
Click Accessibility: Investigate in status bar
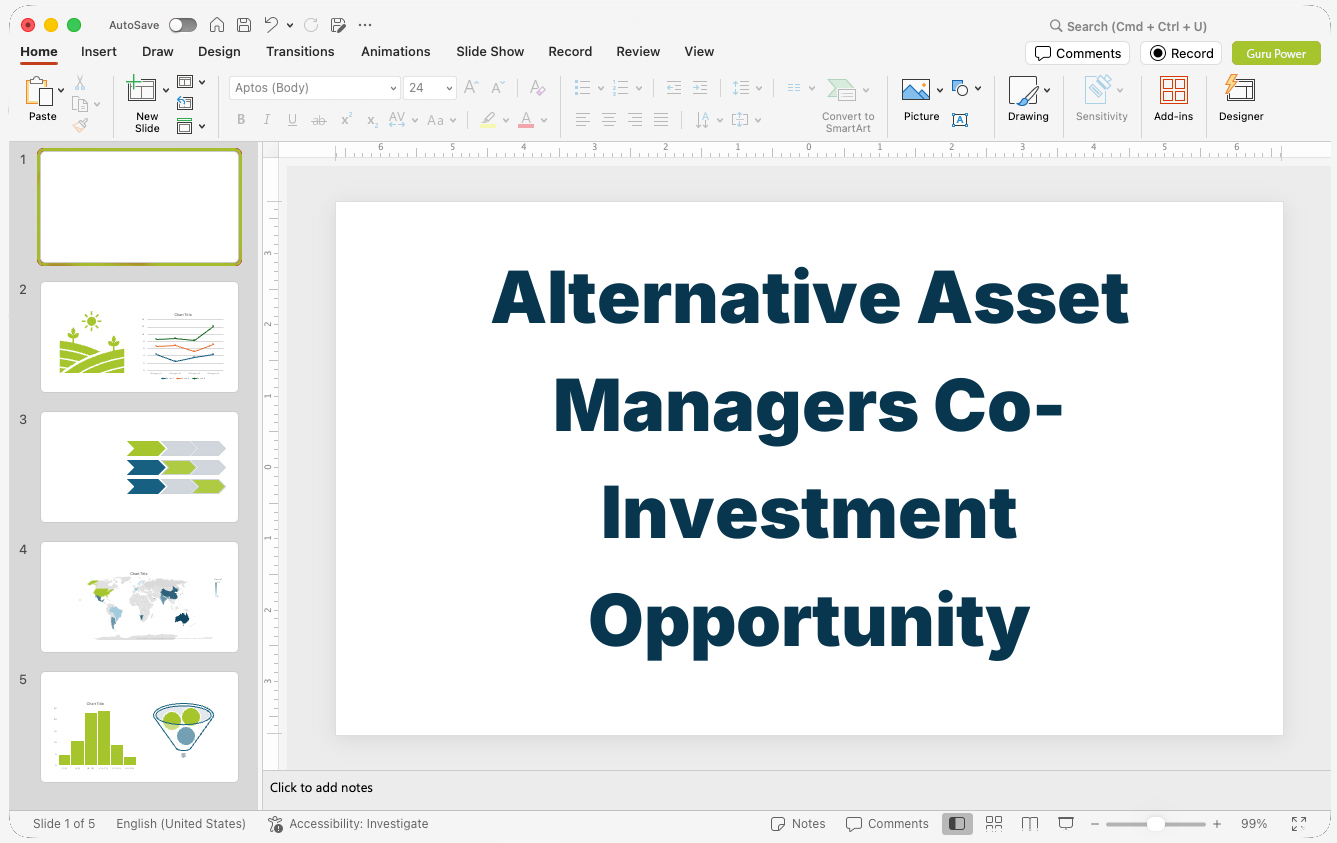[x=348, y=824]
